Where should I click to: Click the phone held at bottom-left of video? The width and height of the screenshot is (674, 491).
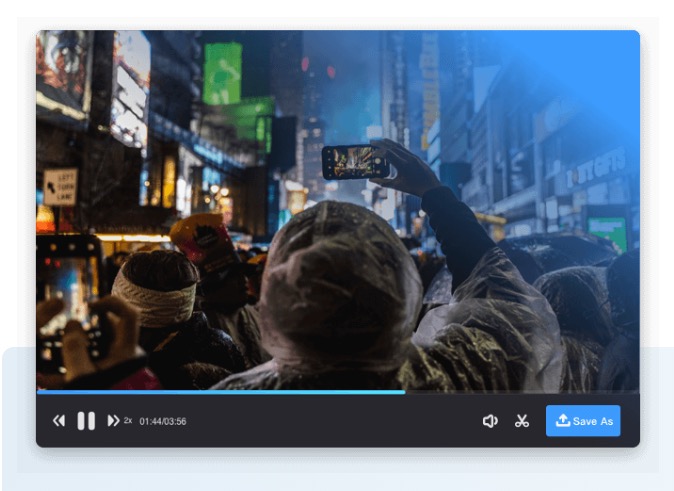pyautogui.click(x=68, y=290)
